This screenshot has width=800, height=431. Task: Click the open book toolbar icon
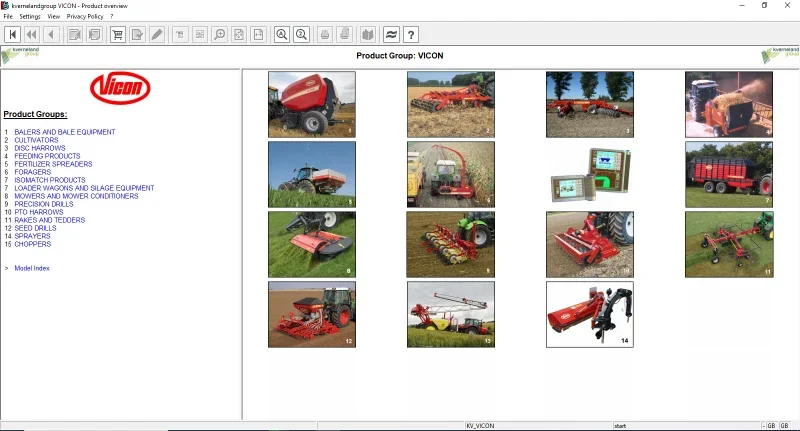click(367, 35)
